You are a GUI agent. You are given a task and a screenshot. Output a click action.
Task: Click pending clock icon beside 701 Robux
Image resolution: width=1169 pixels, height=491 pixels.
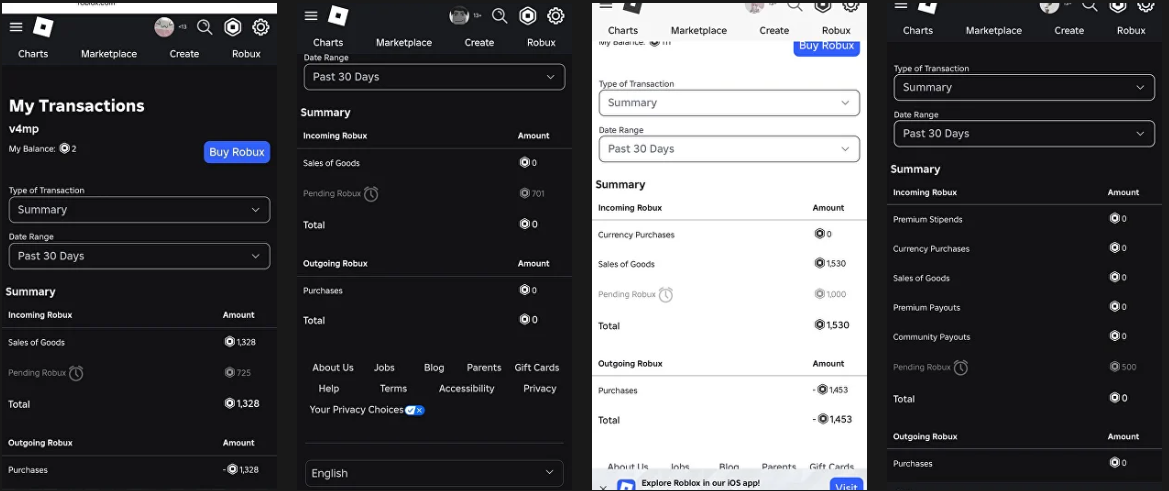pos(371,194)
